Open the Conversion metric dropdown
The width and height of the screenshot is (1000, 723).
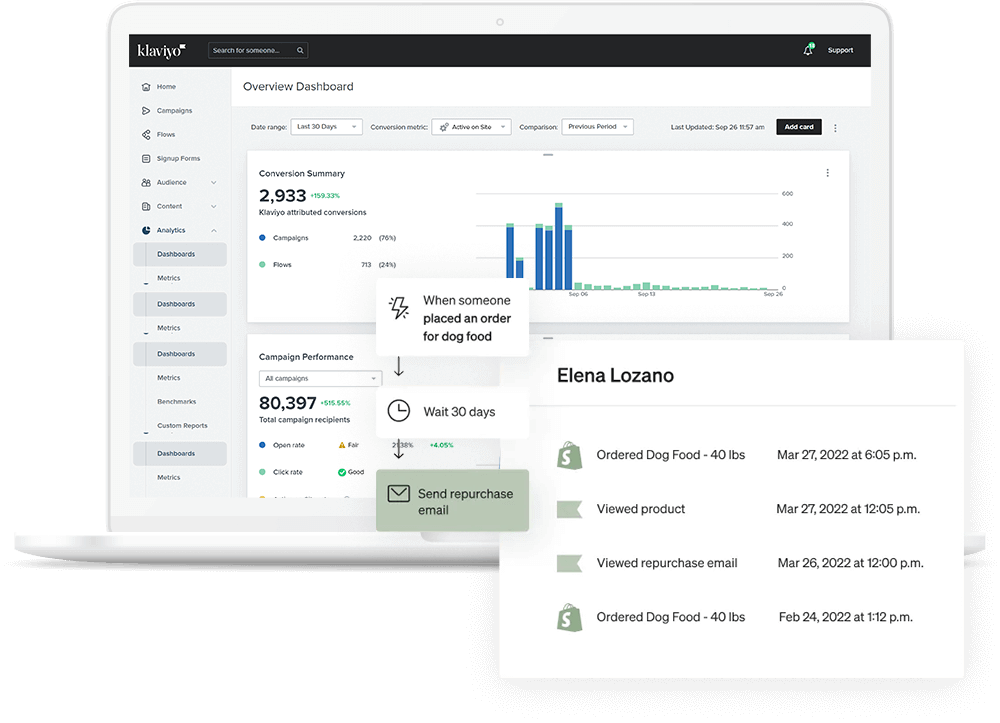pyautogui.click(x=471, y=127)
